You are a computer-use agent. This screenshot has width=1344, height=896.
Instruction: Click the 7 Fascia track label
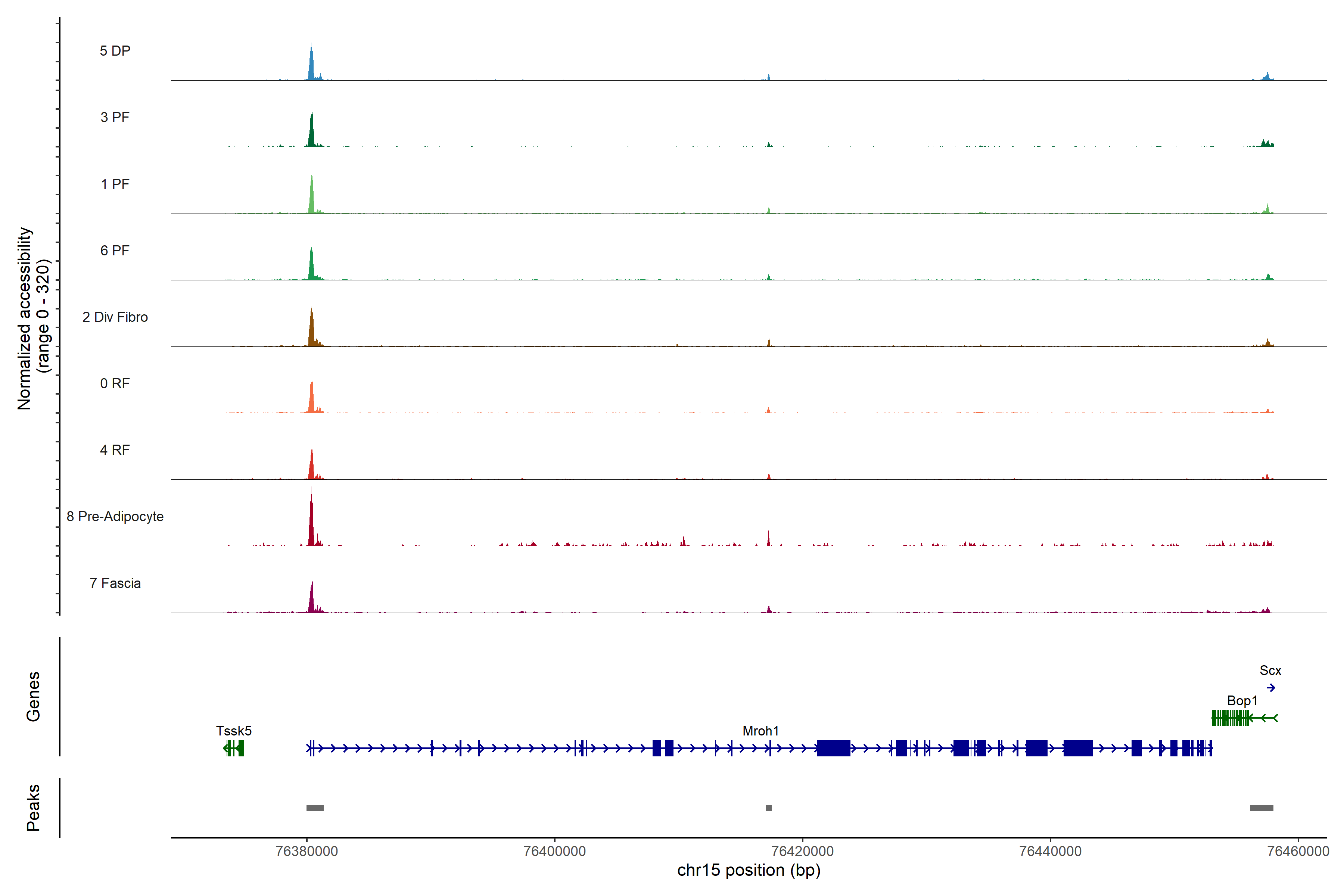(x=115, y=583)
